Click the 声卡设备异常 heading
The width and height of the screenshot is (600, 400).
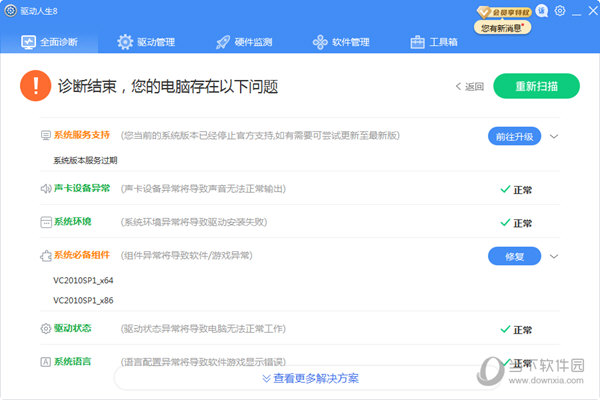pos(82,188)
